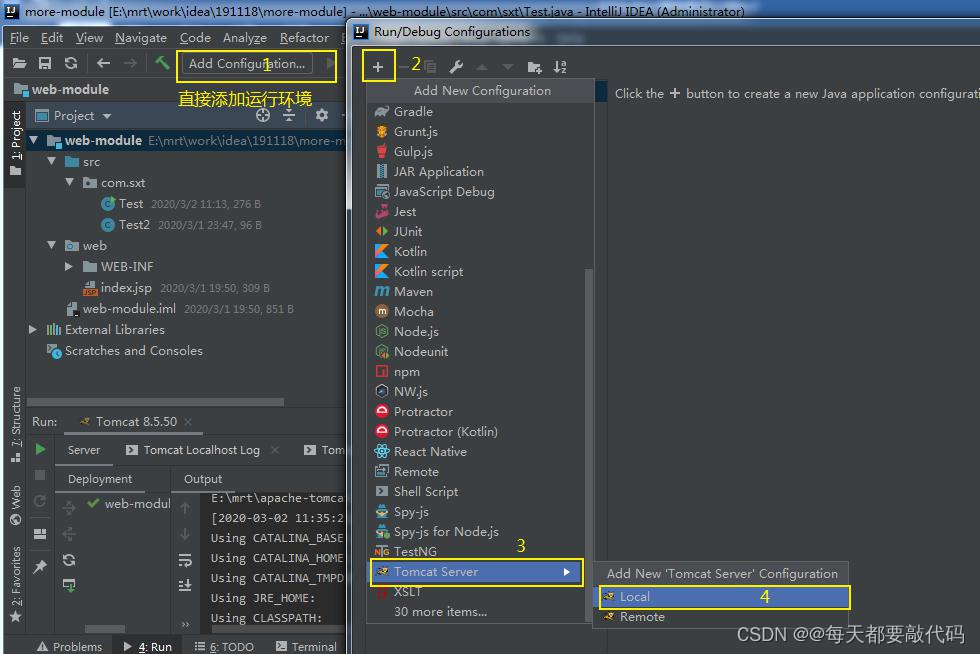Select JAR Application configuration type
Viewport: 980px width, 654px height.
click(x=479, y=171)
